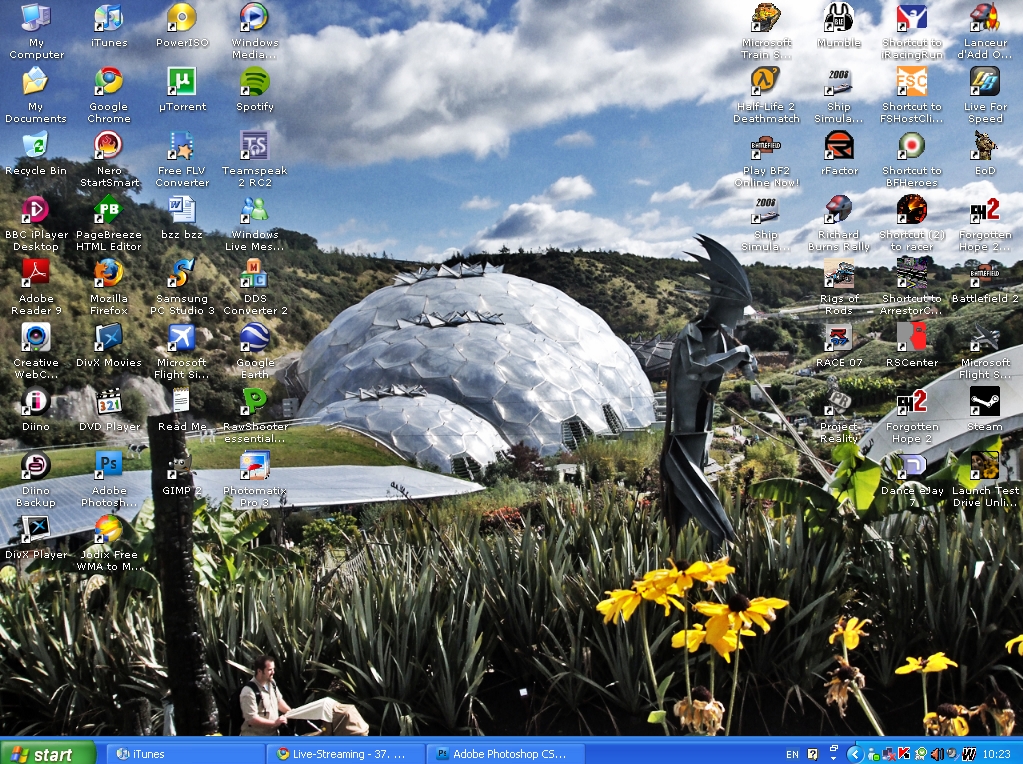Open the GIMP 2 desktop icon
This screenshot has width=1023, height=764.
click(182, 466)
